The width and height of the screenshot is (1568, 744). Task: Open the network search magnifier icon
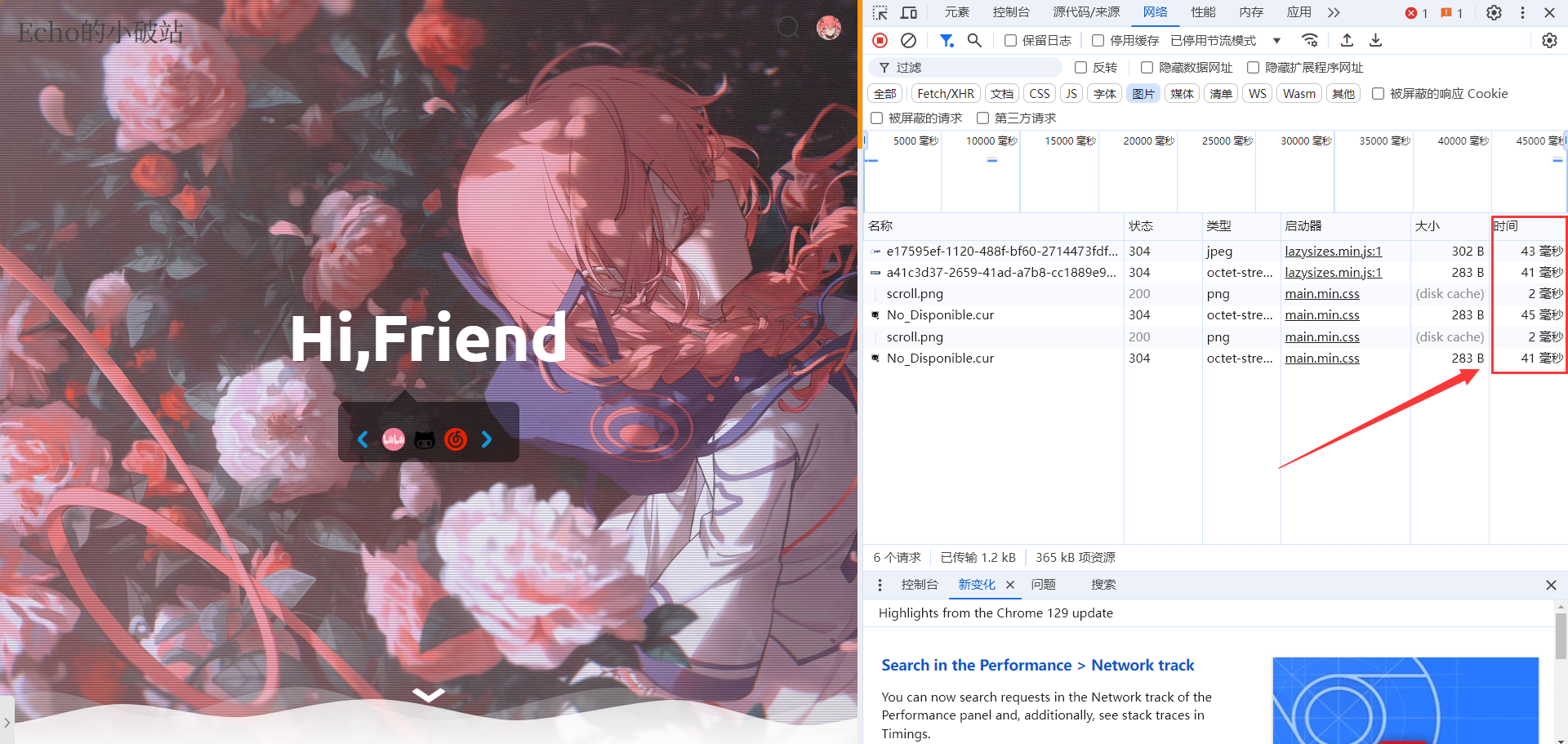tap(974, 40)
